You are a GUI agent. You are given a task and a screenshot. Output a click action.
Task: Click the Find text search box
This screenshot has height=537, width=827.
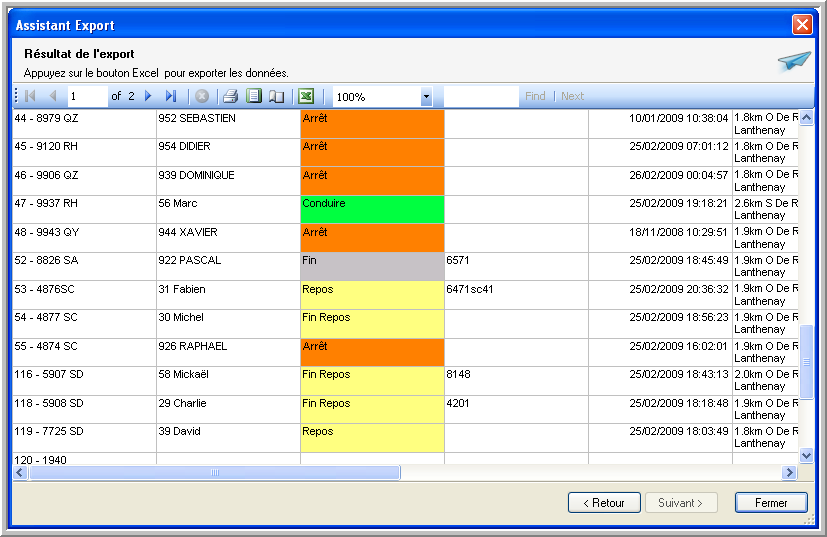[480, 97]
